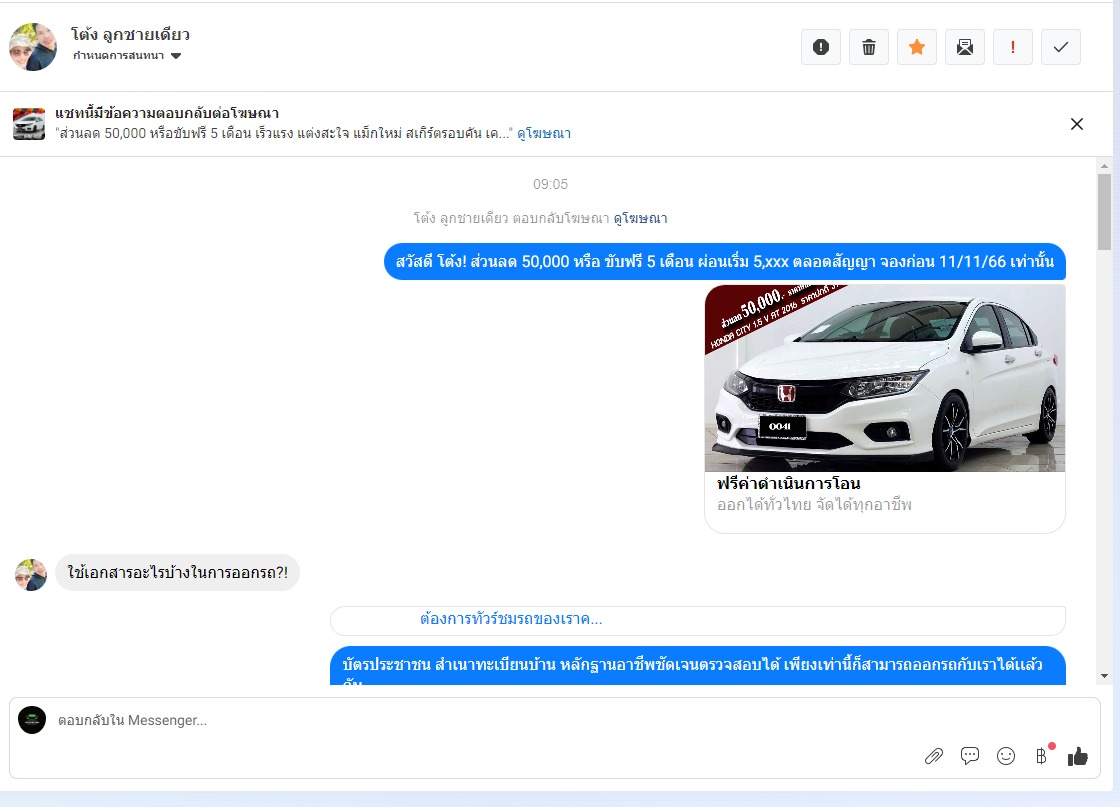Click customer message about documents needed
Viewport: 1120px width, 807px height.
coord(177,573)
